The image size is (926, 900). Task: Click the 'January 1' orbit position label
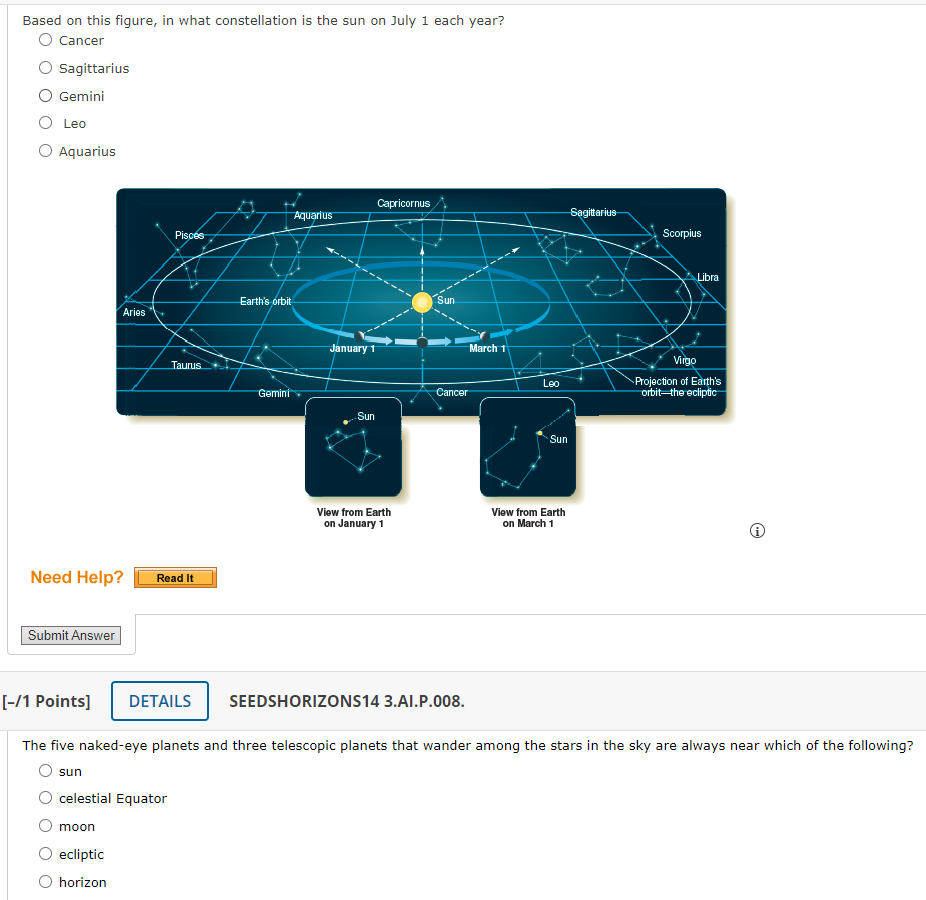(352, 348)
